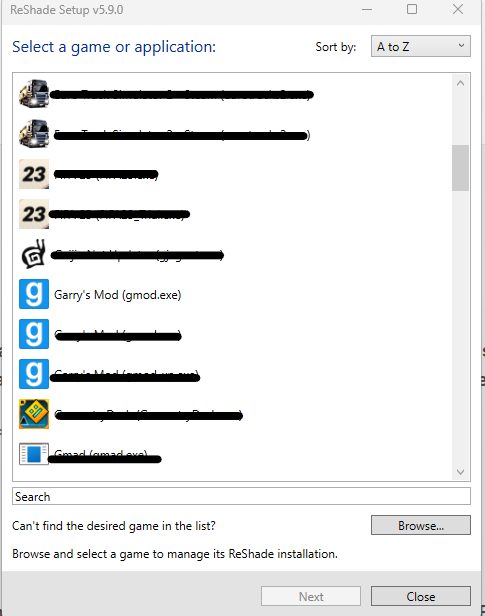The image size is (485, 616).
Task: Click the vertical scrollbar thumb
Action: pos(460,168)
